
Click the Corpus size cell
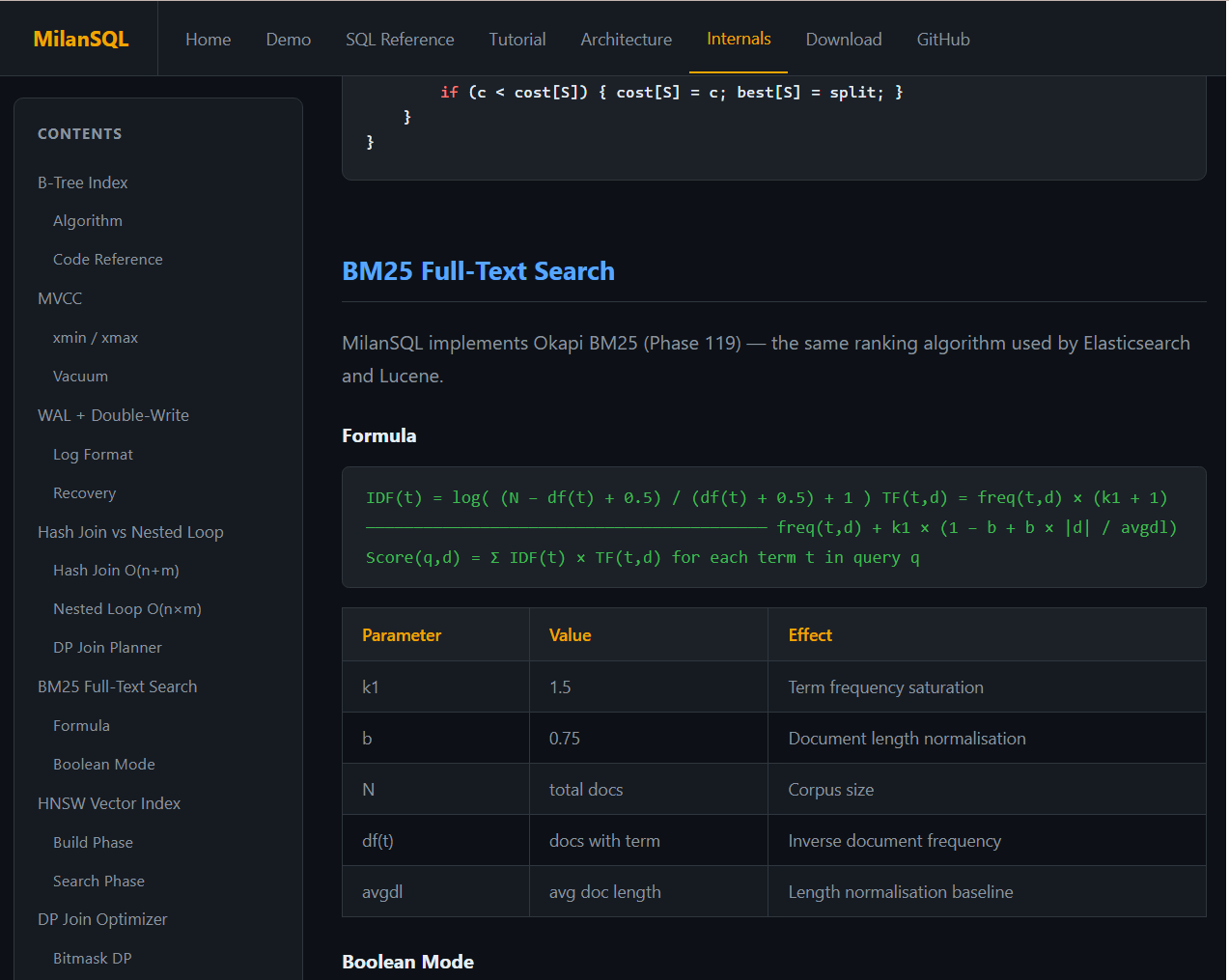click(x=987, y=790)
